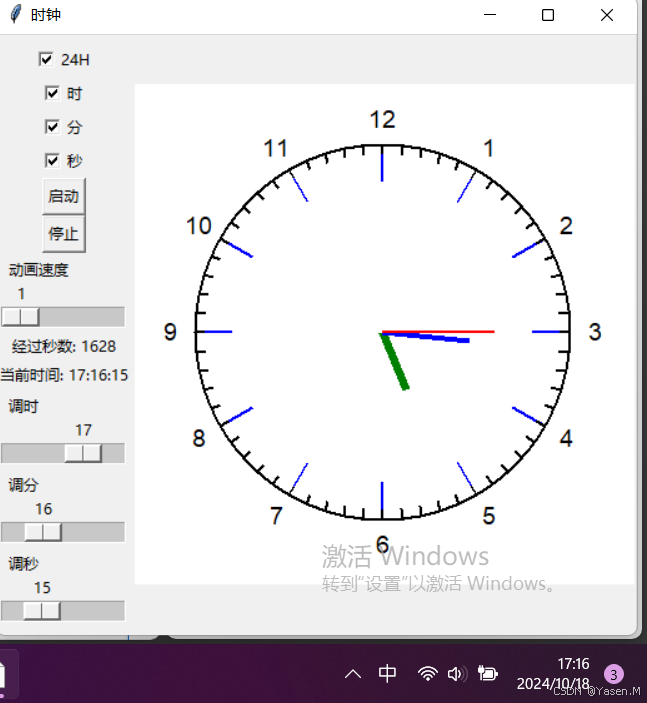This screenshot has height=703, width=647.
Task: Click the number 5 on clock face
Action: 489,516
